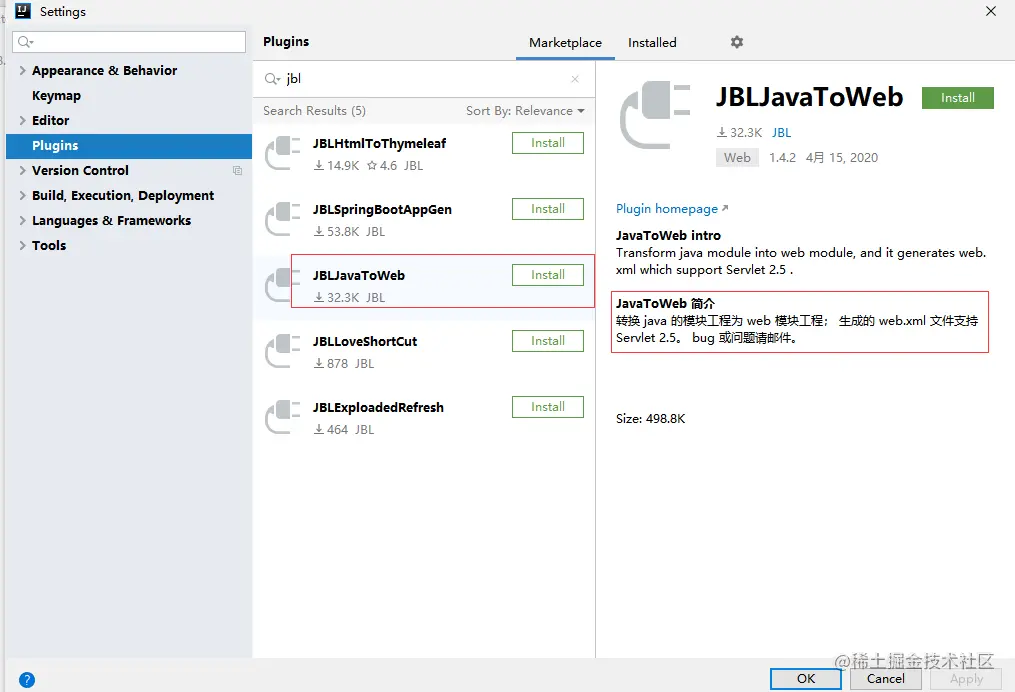
Task: Switch to Installed tab
Action: pos(652,43)
